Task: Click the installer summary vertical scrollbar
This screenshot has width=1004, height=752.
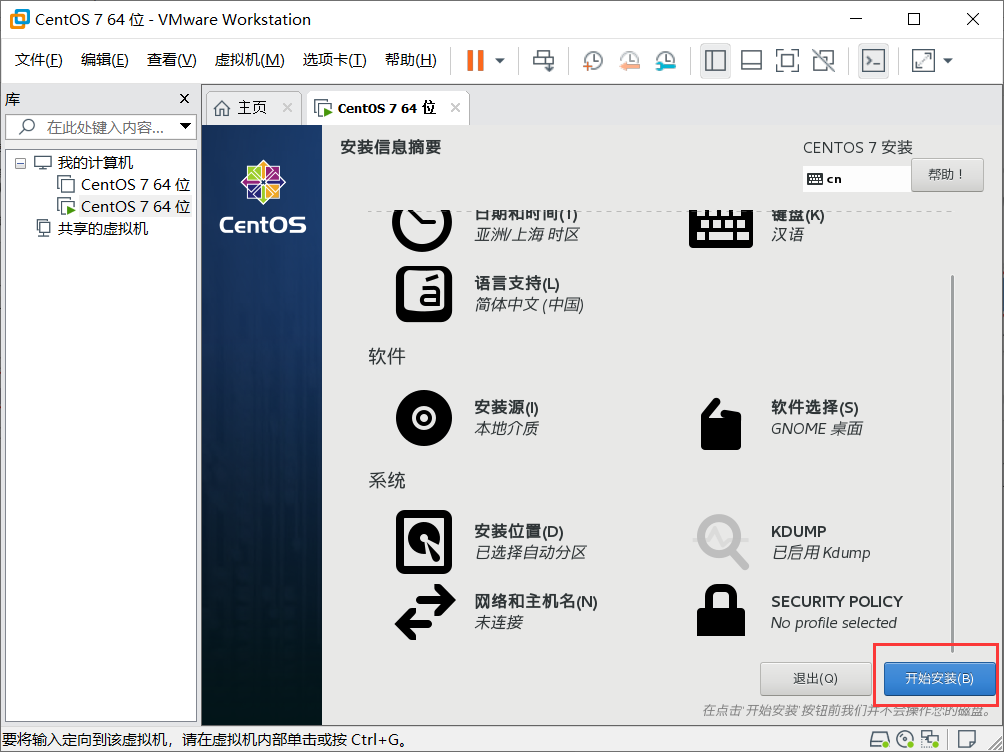Action: [x=953, y=464]
